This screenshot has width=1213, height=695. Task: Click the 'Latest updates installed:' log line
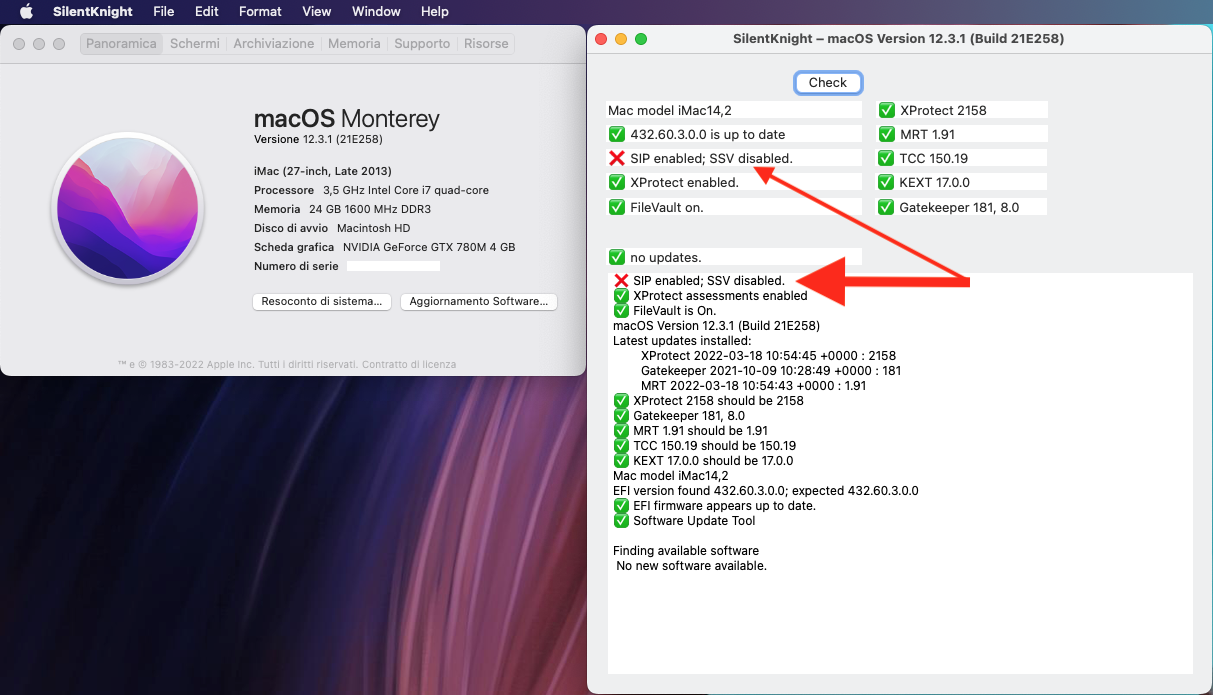click(682, 341)
